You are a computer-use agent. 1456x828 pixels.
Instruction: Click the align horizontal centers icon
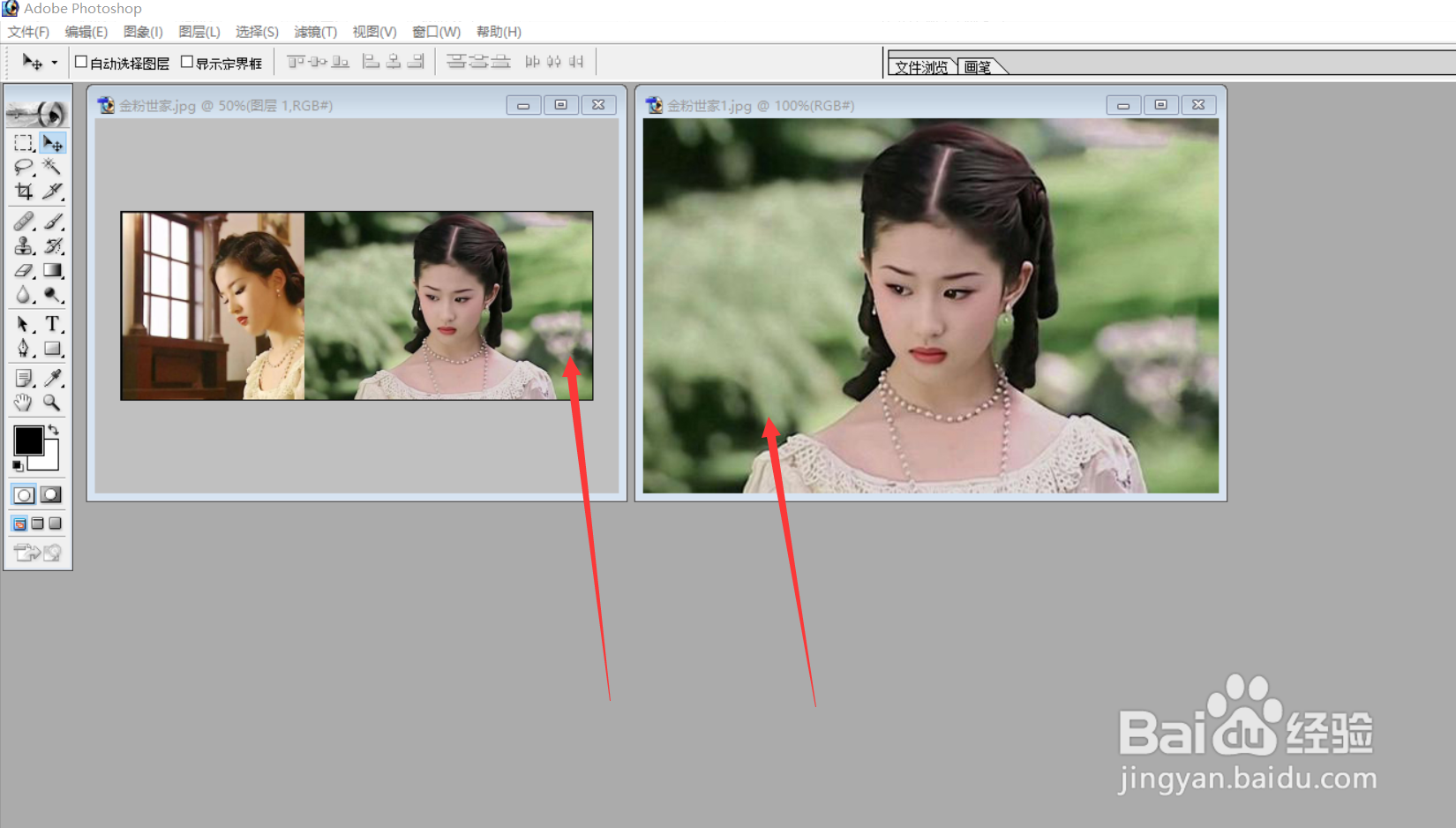click(394, 62)
